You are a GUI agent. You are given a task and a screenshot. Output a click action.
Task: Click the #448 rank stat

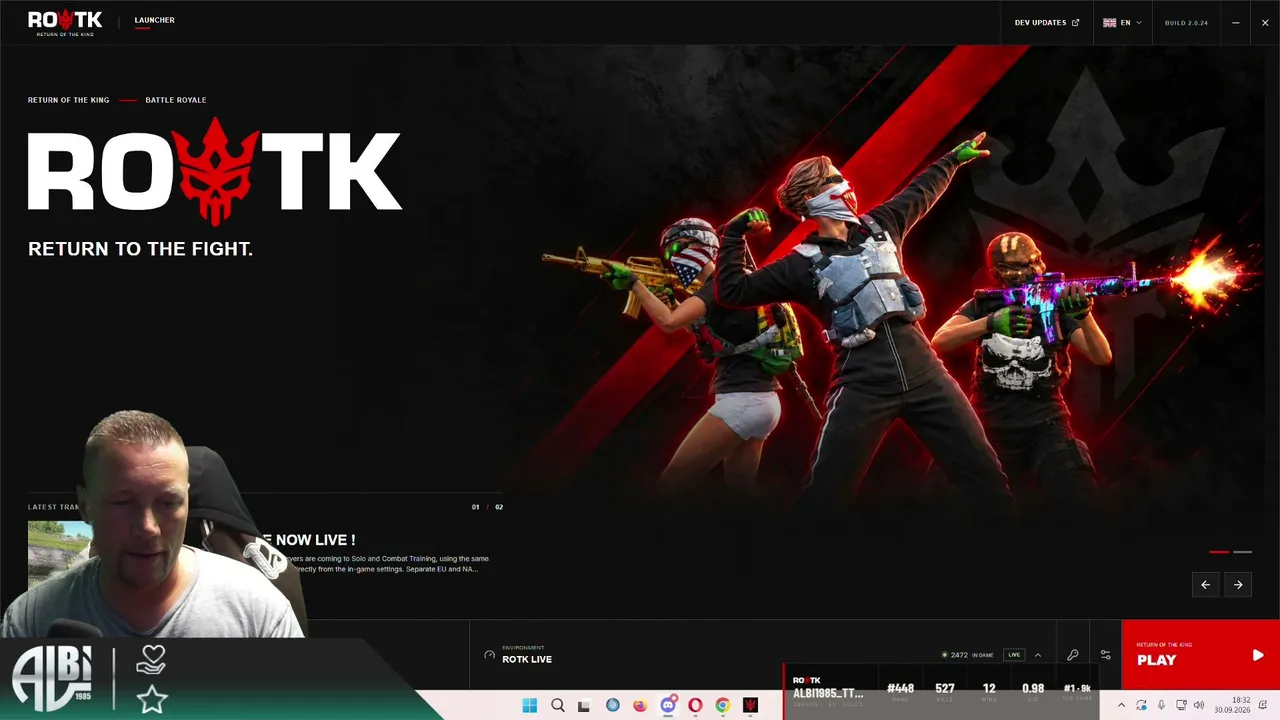(900, 688)
